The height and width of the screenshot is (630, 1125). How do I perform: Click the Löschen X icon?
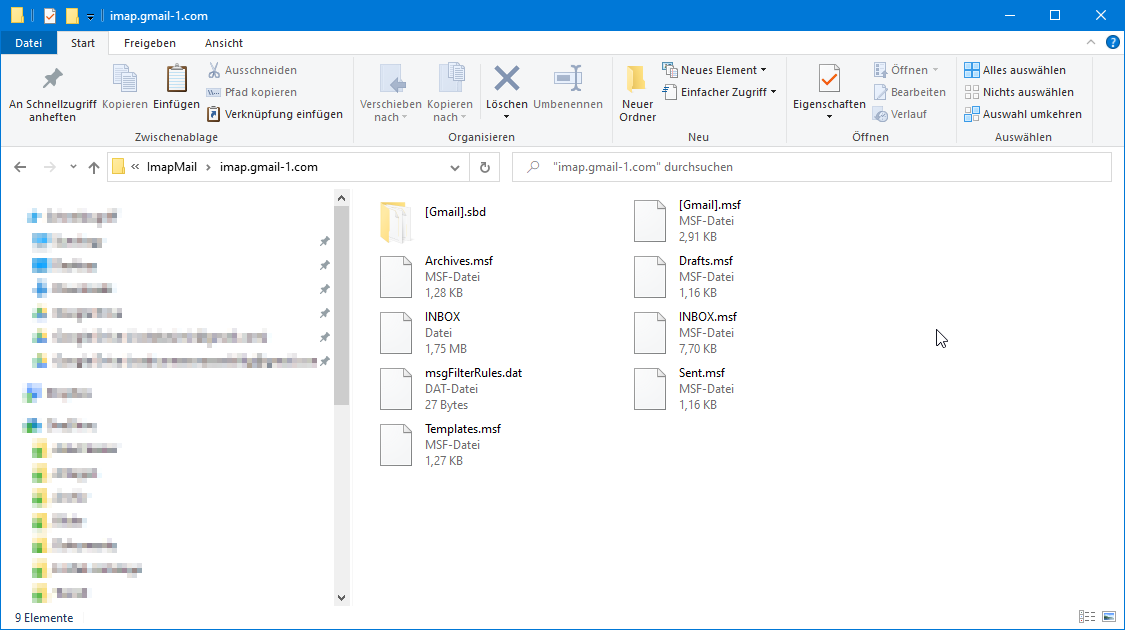507,79
